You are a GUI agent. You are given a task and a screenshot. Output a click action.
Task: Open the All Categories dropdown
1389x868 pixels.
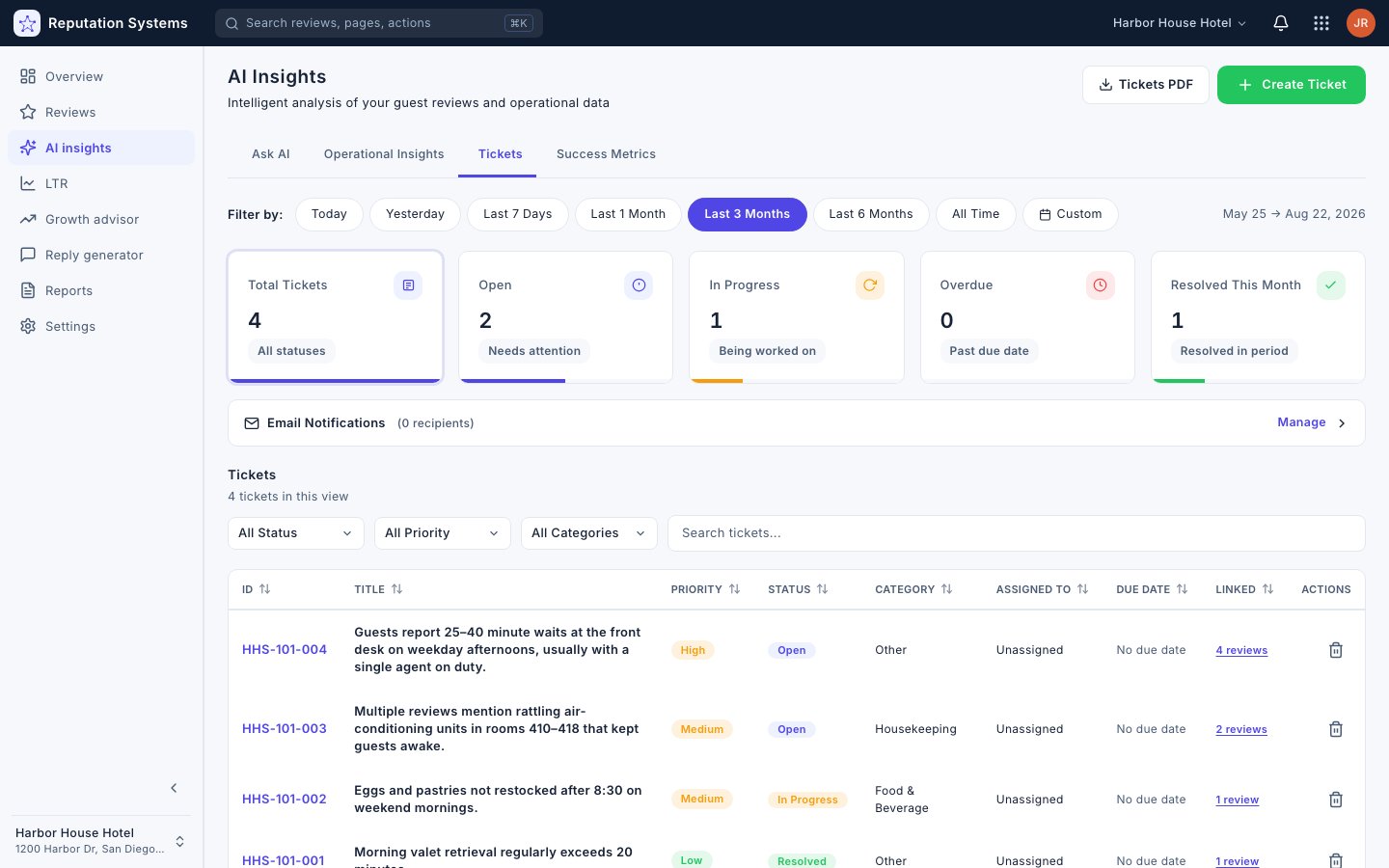pyautogui.click(x=588, y=533)
